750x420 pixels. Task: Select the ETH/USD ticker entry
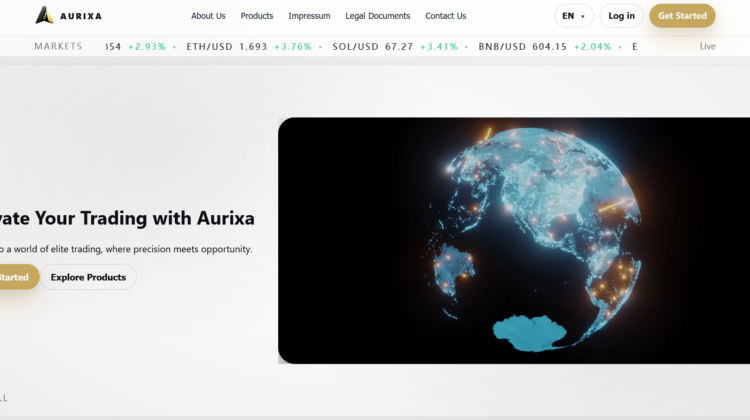[249, 46]
